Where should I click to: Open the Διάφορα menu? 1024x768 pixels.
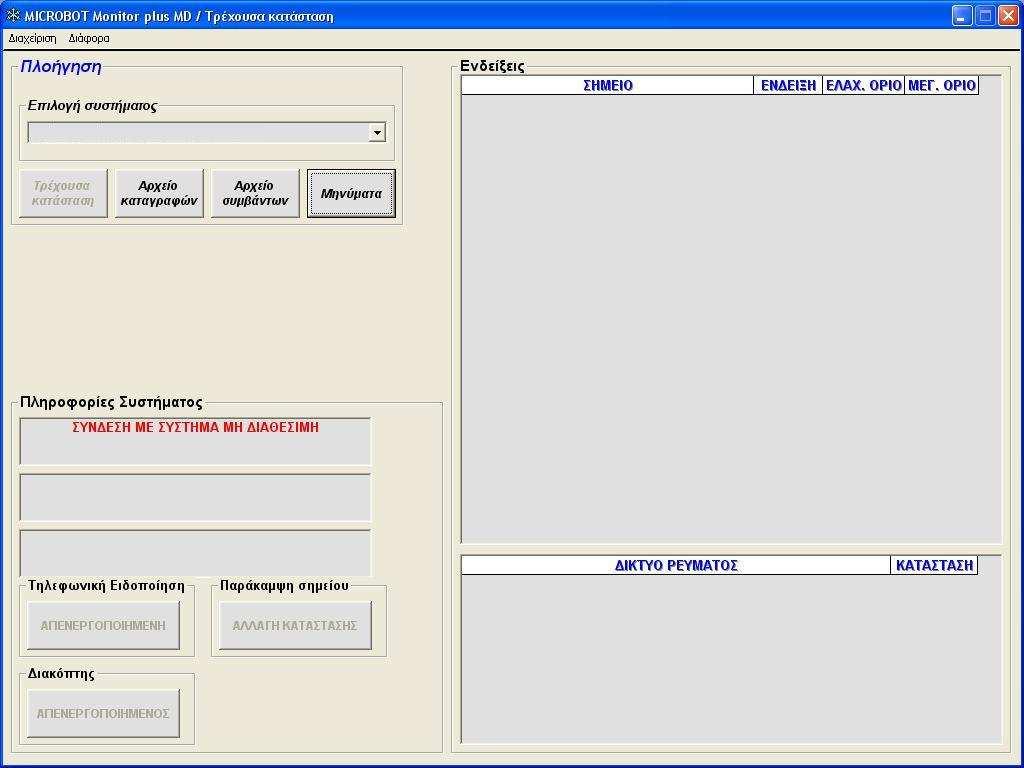[x=89, y=38]
